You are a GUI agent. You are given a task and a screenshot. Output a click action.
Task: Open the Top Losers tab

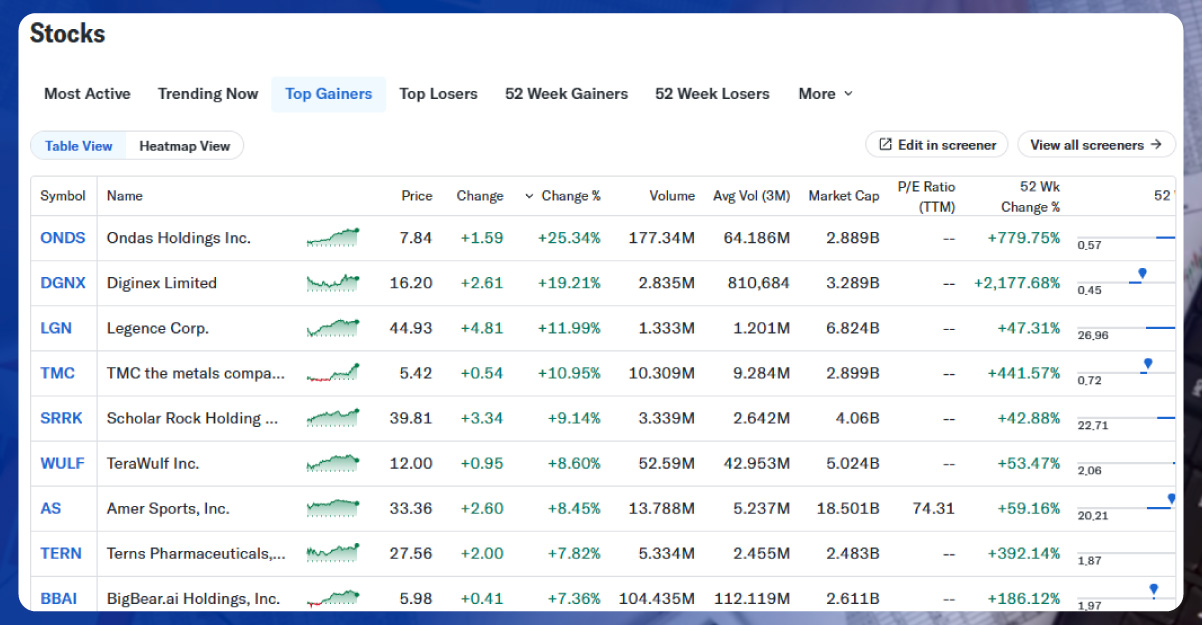coord(438,94)
